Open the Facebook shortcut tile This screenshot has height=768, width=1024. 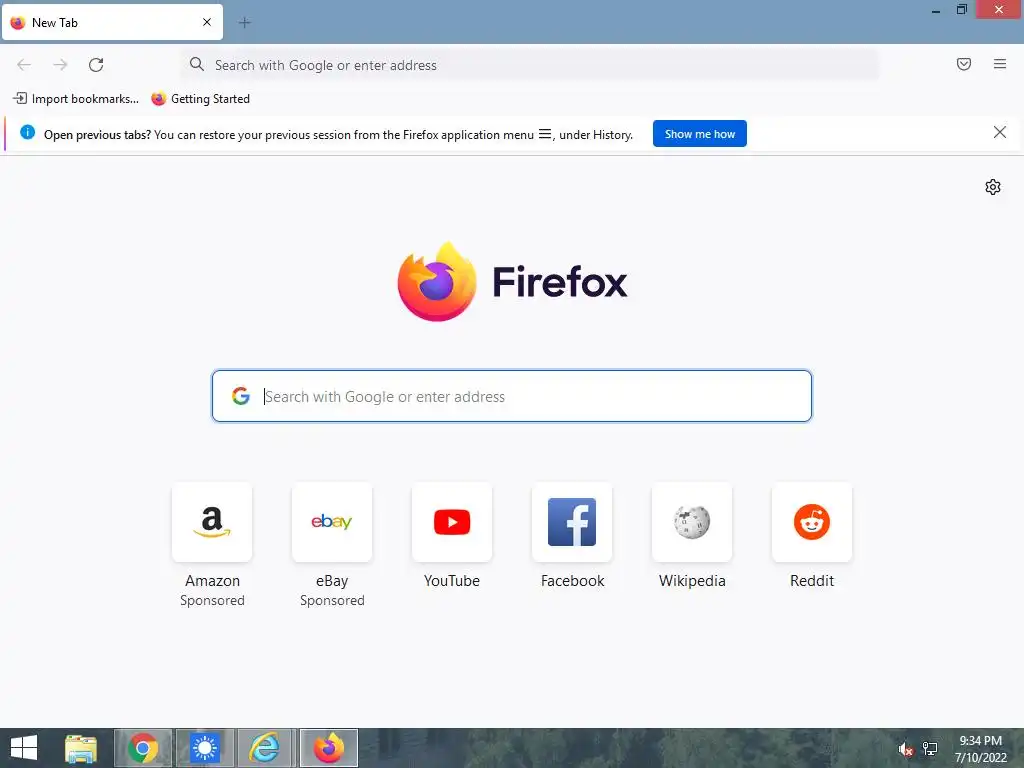(x=572, y=522)
